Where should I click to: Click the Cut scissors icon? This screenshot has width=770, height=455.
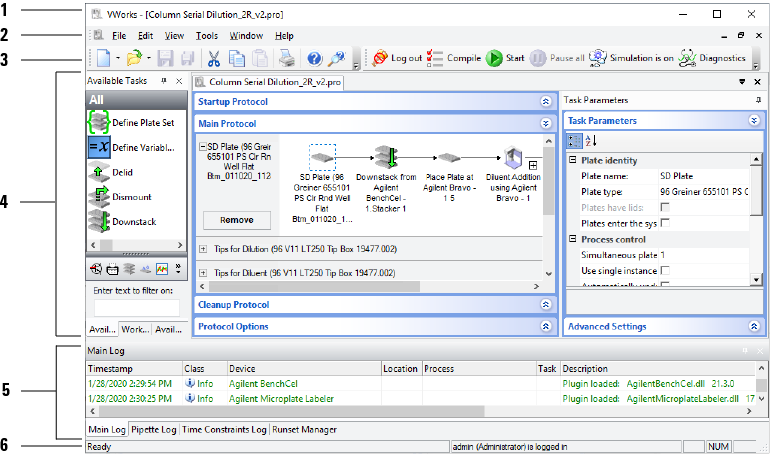click(214, 58)
